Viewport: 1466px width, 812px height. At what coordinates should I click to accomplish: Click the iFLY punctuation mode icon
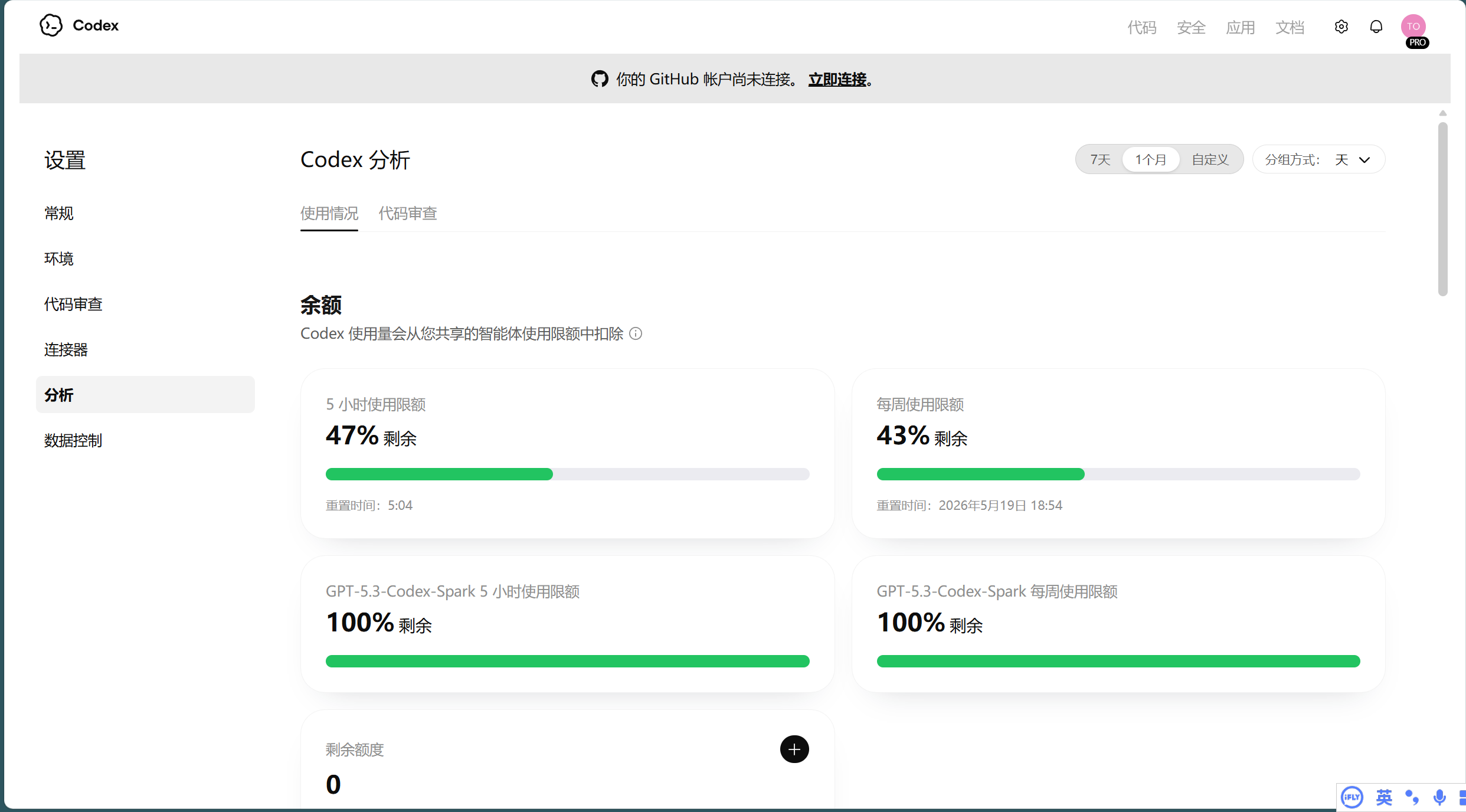(x=1412, y=798)
